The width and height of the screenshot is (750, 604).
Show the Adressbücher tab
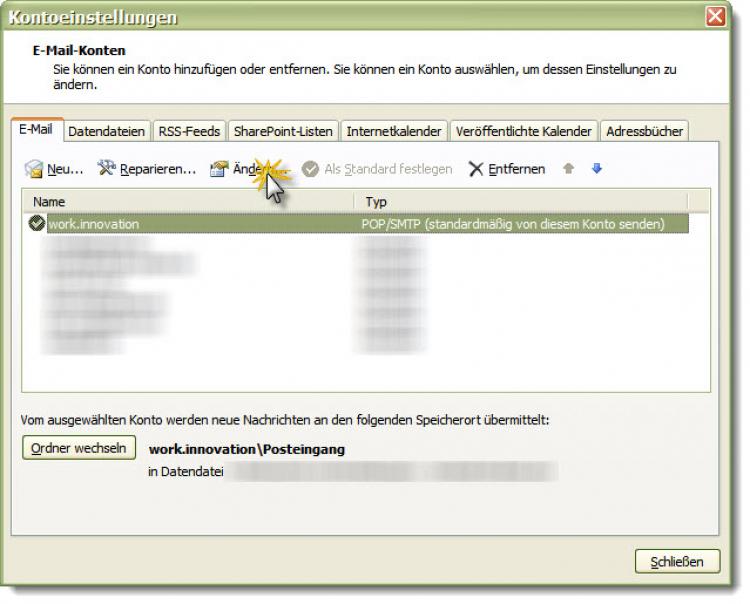(645, 131)
